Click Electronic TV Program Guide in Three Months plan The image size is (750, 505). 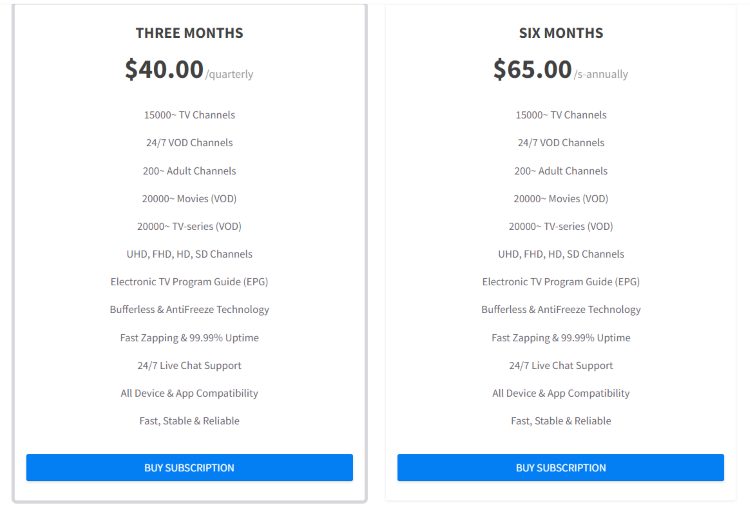(189, 282)
